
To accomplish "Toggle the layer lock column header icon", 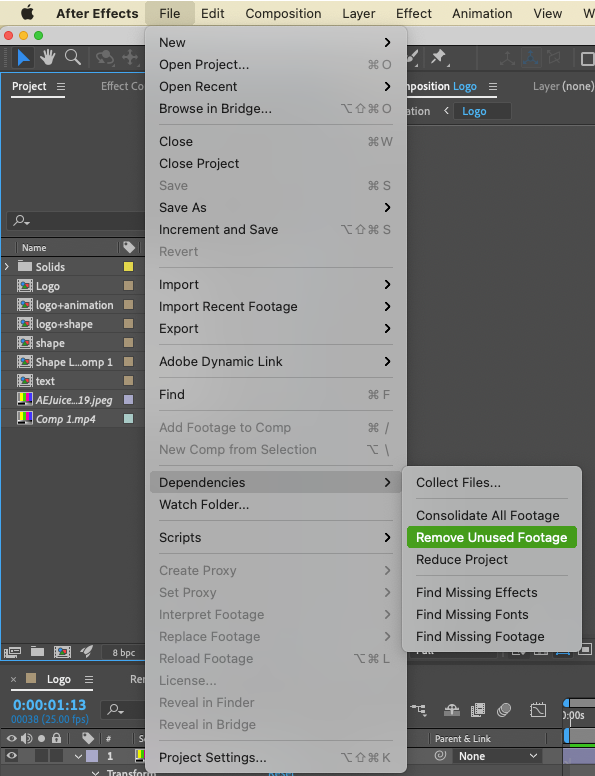I will [x=56, y=738].
